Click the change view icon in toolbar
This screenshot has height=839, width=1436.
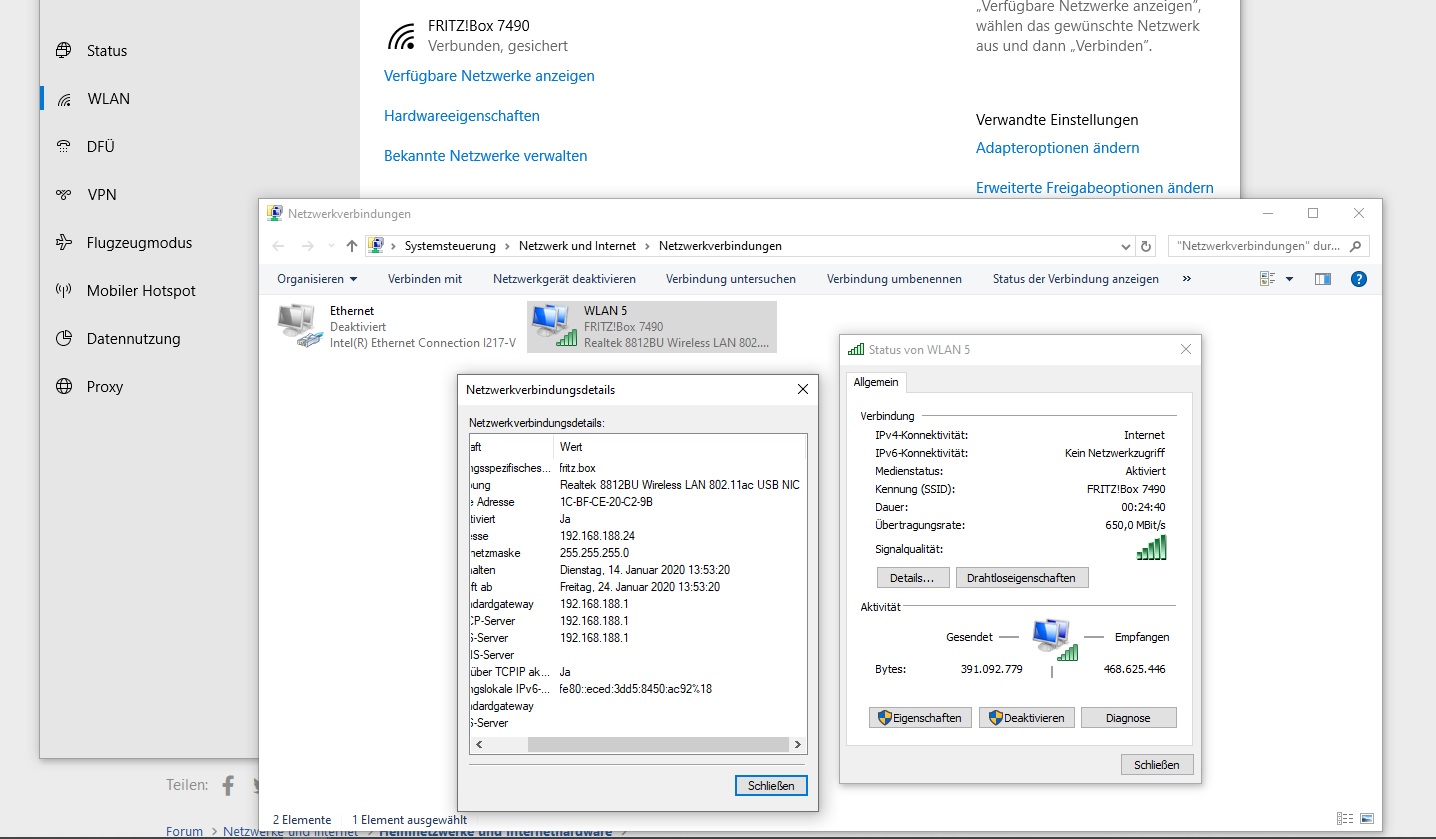click(1268, 279)
